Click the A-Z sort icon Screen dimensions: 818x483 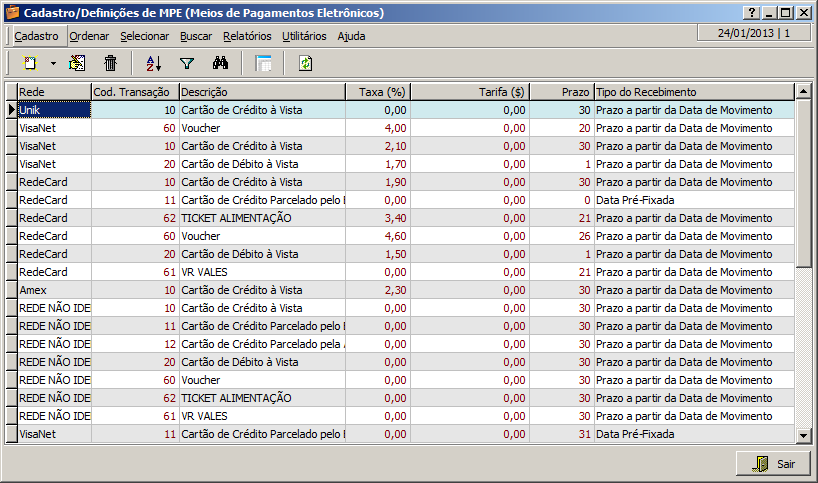pyautogui.click(x=153, y=63)
